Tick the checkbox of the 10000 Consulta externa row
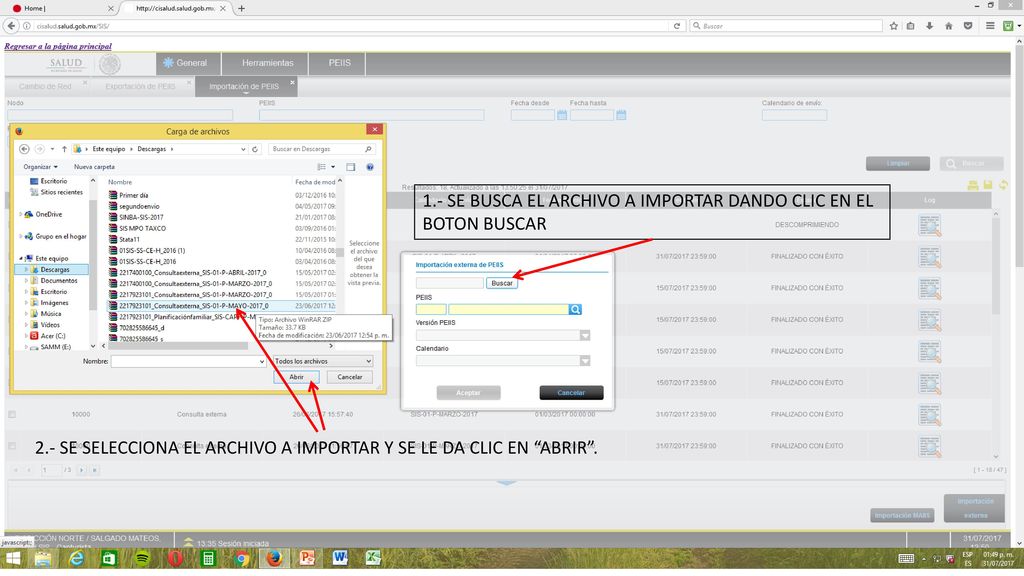Viewport: 1024px width, 576px height. tap(12, 415)
